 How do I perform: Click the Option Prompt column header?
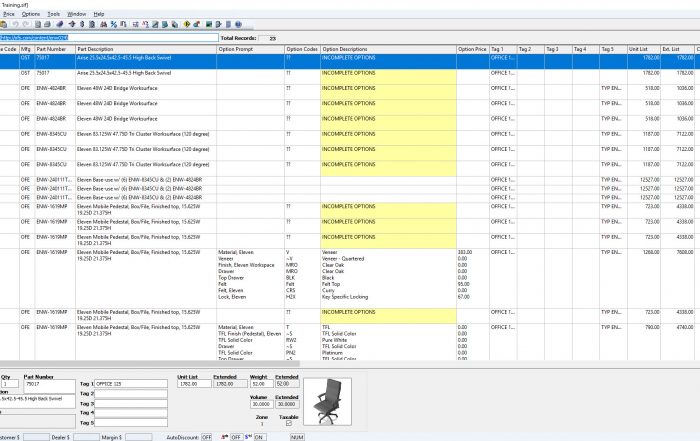tap(250, 49)
